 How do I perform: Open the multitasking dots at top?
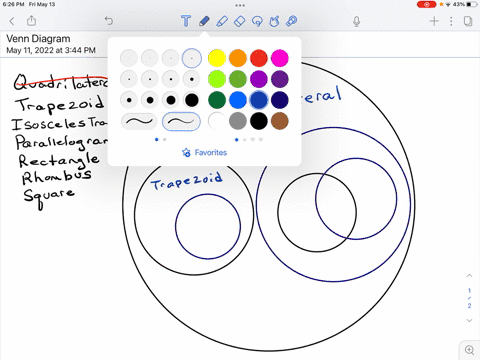[240, 5]
